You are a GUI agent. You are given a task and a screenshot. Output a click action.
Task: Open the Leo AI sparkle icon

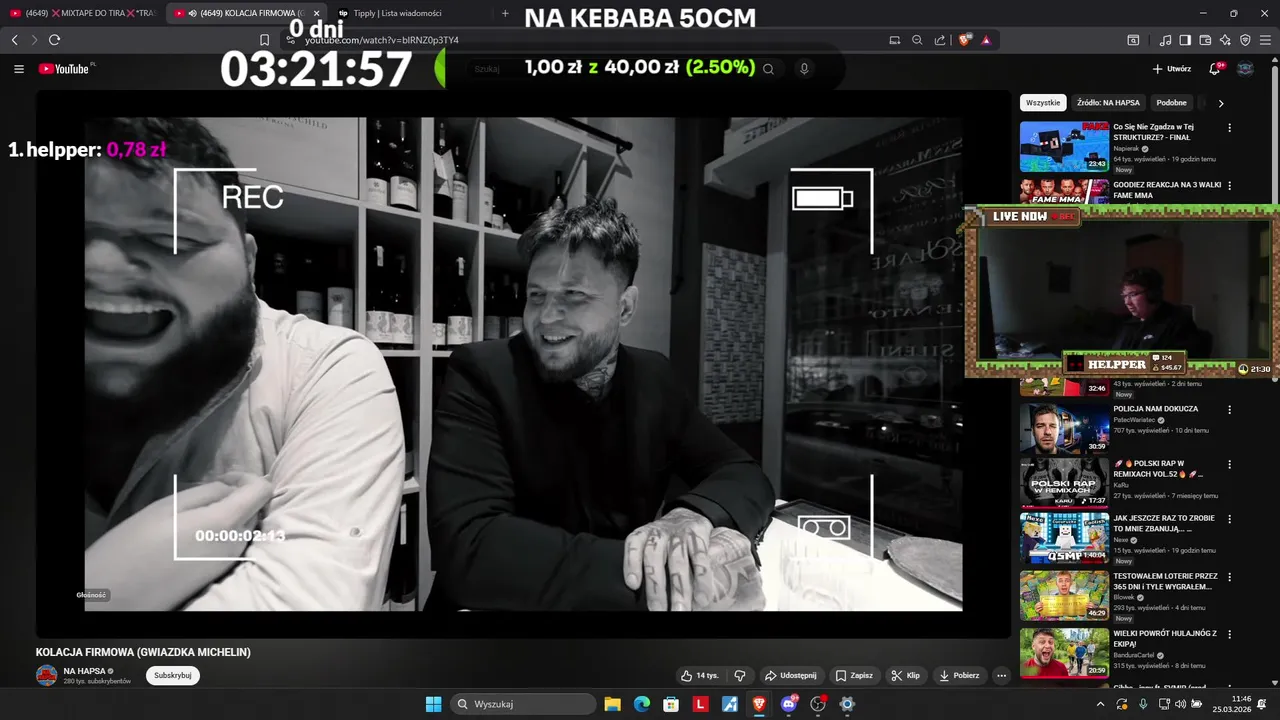tap(1225, 40)
